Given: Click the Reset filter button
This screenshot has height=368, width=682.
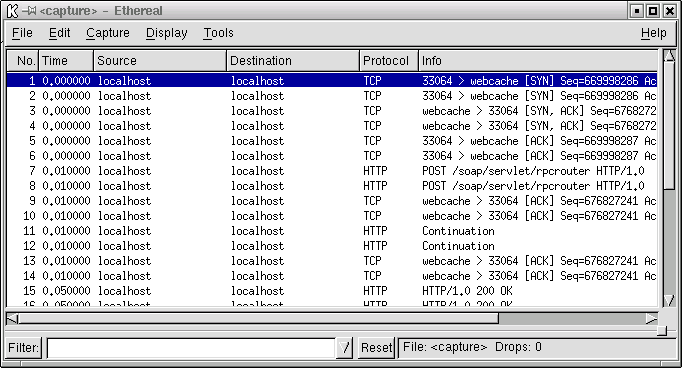Looking at the screenshot, I should [x=376, y=348].
